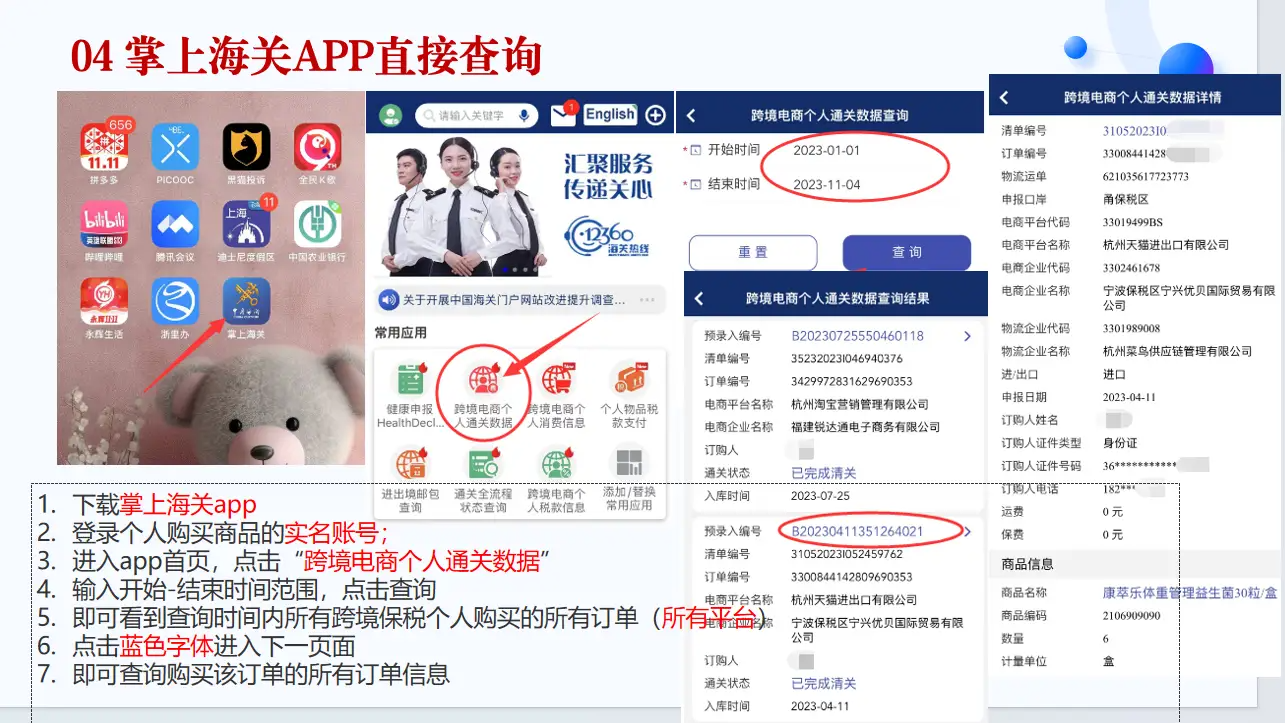Viewport: 1285px width, 723px height.
Task: Open the mail inbox envelope icon
Action: pyautogui.click(x=563, y=116)
